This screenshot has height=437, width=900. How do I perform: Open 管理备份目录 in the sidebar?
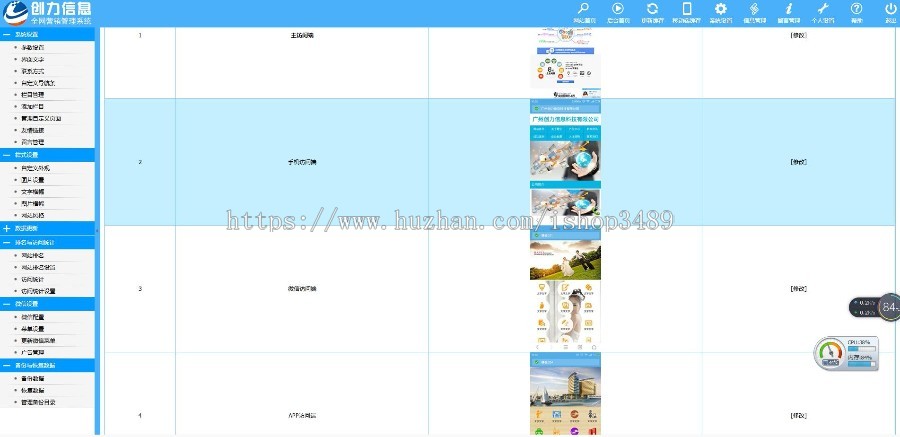pos(38,403)
